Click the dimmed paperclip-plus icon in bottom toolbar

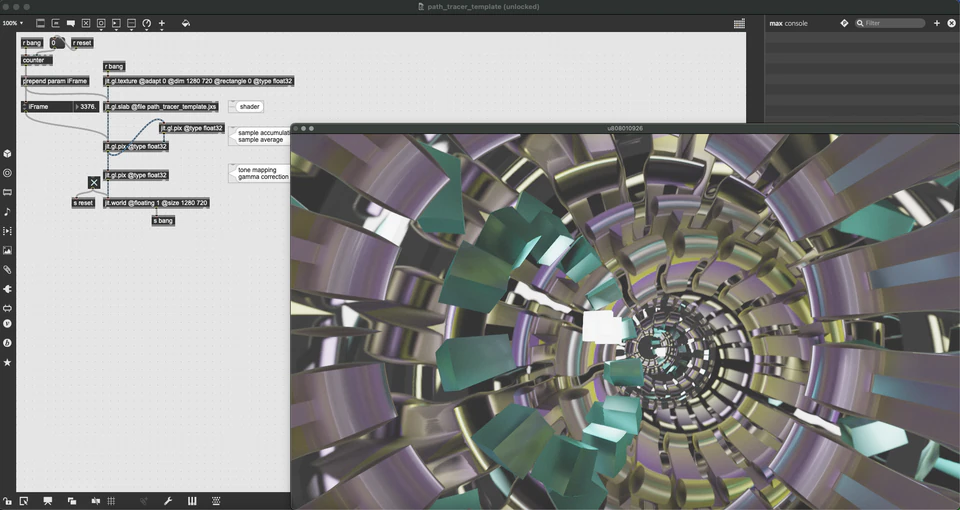click(x=144, y=501)
